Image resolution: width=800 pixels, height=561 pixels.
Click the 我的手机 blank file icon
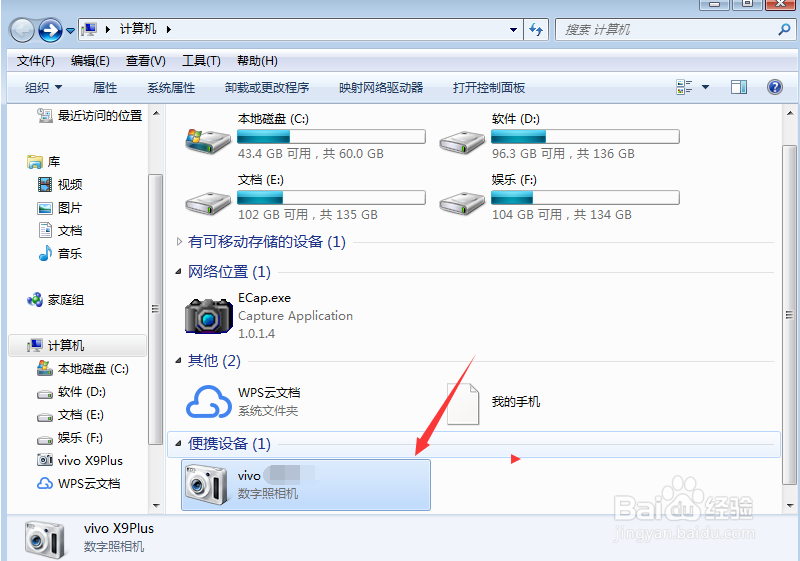pyautogui.click(x=463, y=404)
